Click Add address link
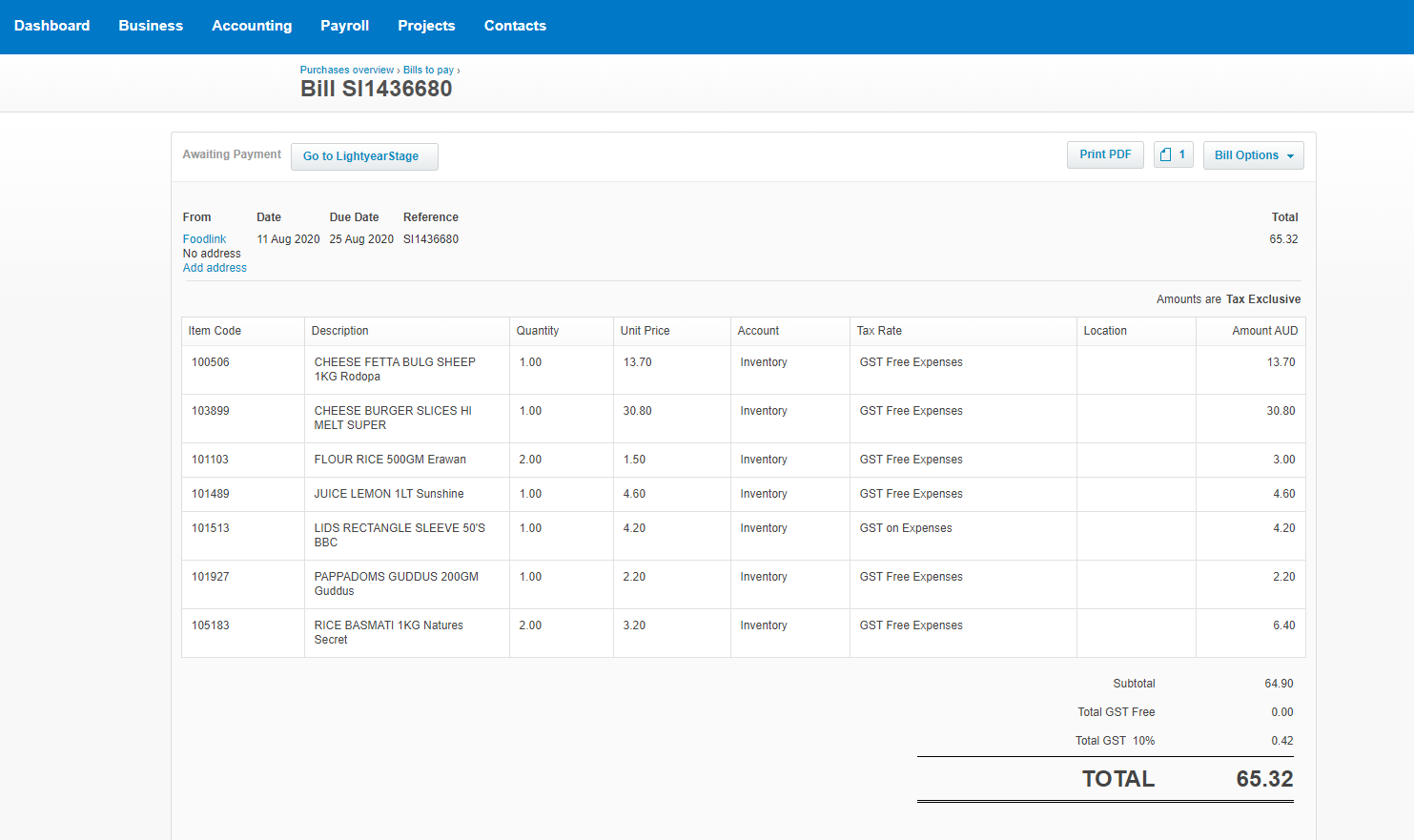The height and width of the screenshot is (840, 1414). [215, 268]
